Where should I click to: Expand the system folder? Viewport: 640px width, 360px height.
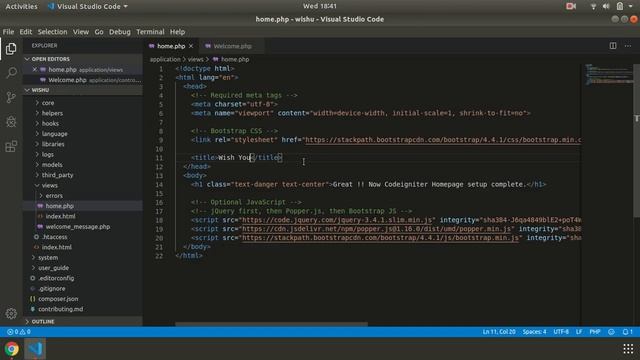coord(48,258)
